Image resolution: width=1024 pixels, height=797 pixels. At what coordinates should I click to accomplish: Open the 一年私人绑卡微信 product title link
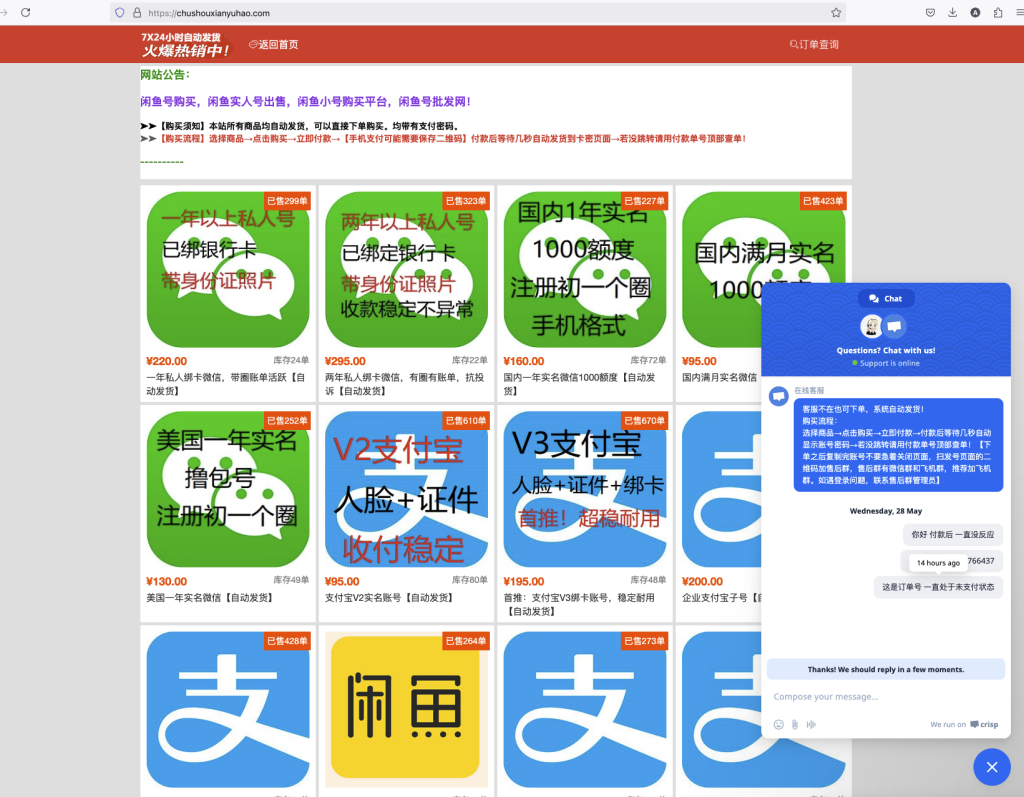(226, 384)
